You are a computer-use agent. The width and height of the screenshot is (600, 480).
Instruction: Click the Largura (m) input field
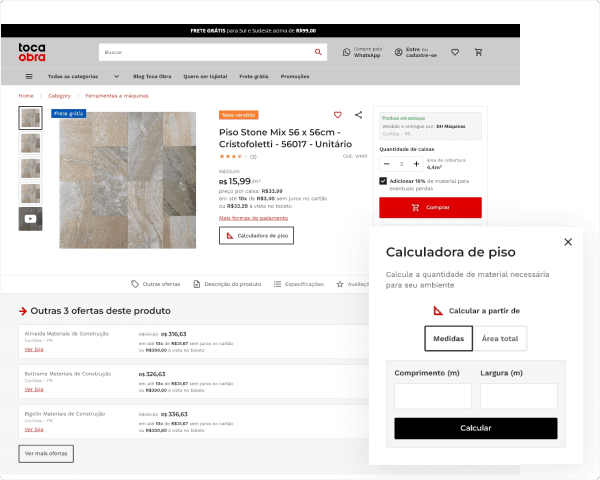tap(519, 396)
